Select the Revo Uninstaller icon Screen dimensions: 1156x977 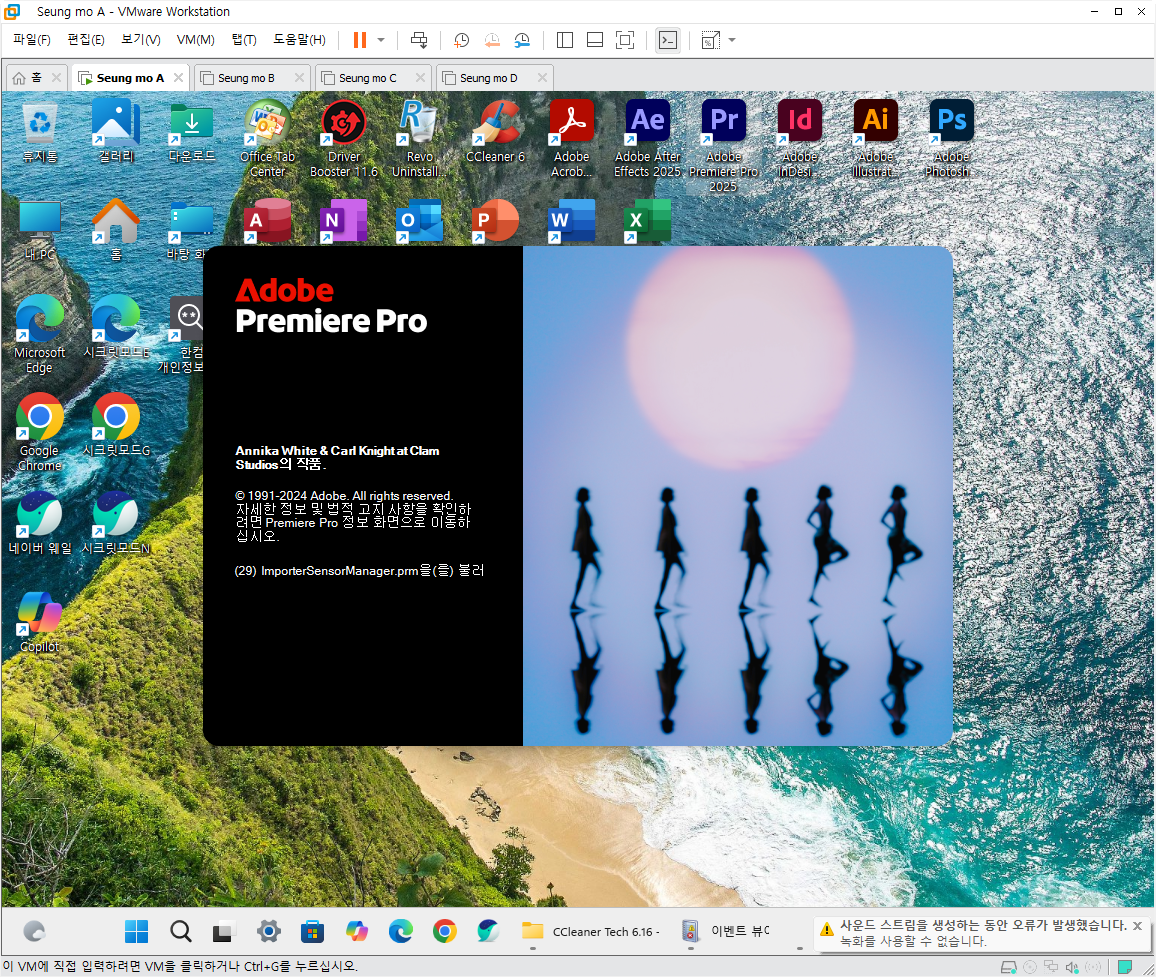coord(419,140)
